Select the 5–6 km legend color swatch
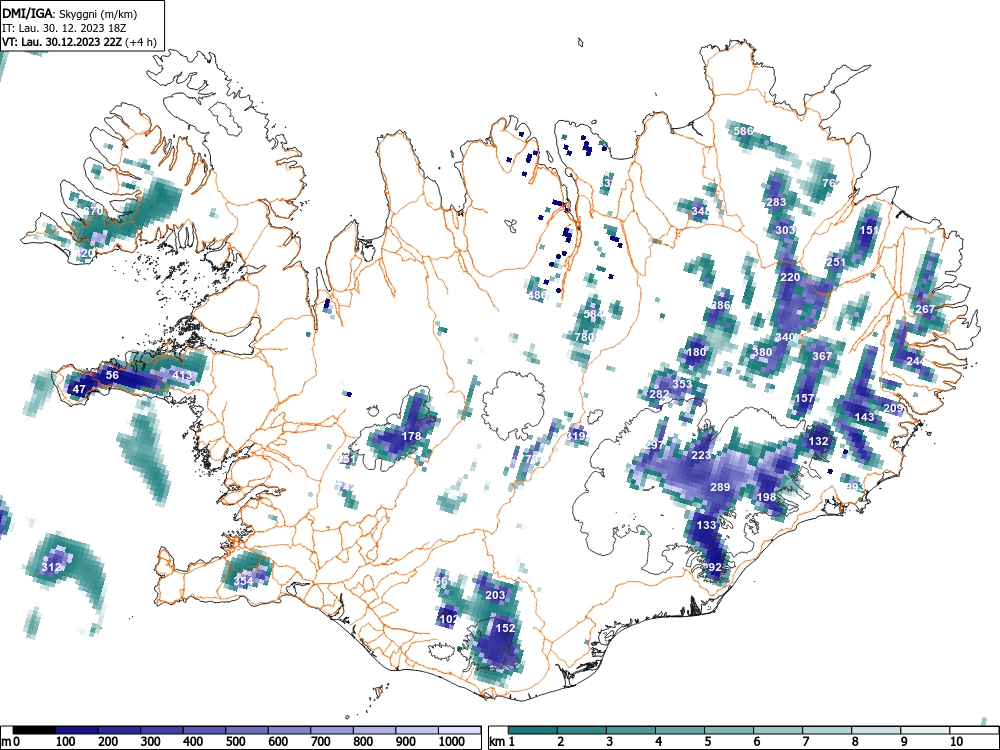Viewport: 1000px width, 750px height. (729, 730)
